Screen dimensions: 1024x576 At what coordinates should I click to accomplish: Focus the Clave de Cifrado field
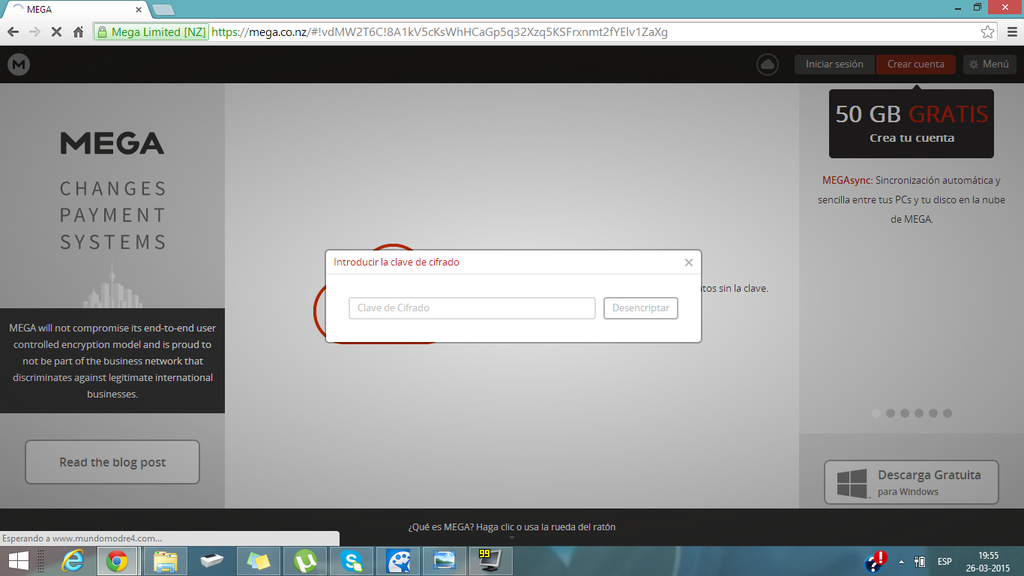click(472, 308)
